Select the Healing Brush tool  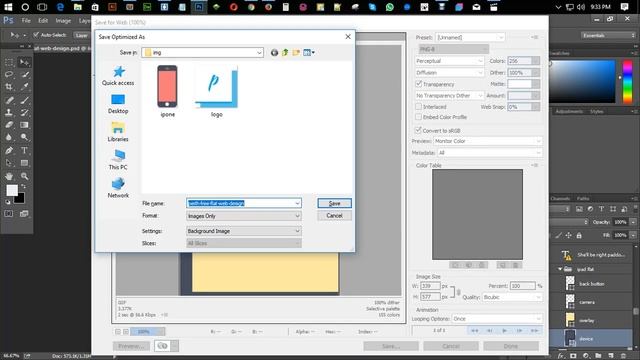tap(9, 100)
